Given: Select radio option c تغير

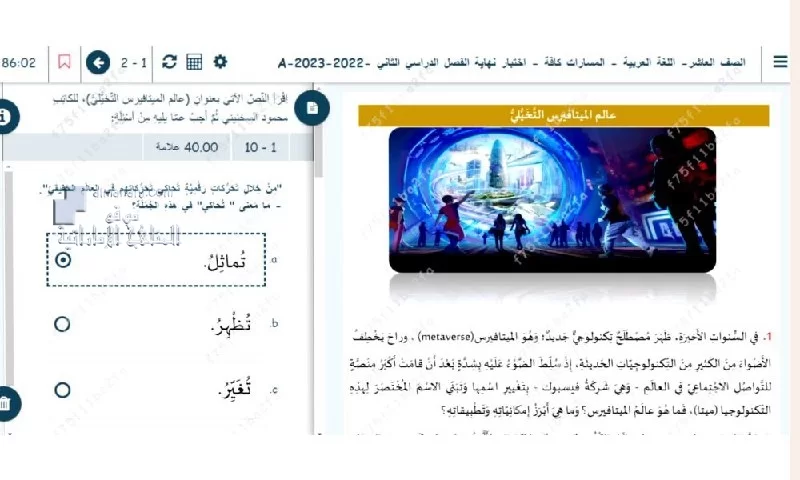Looking at the screenshot, I should click(x=62, y=390).
